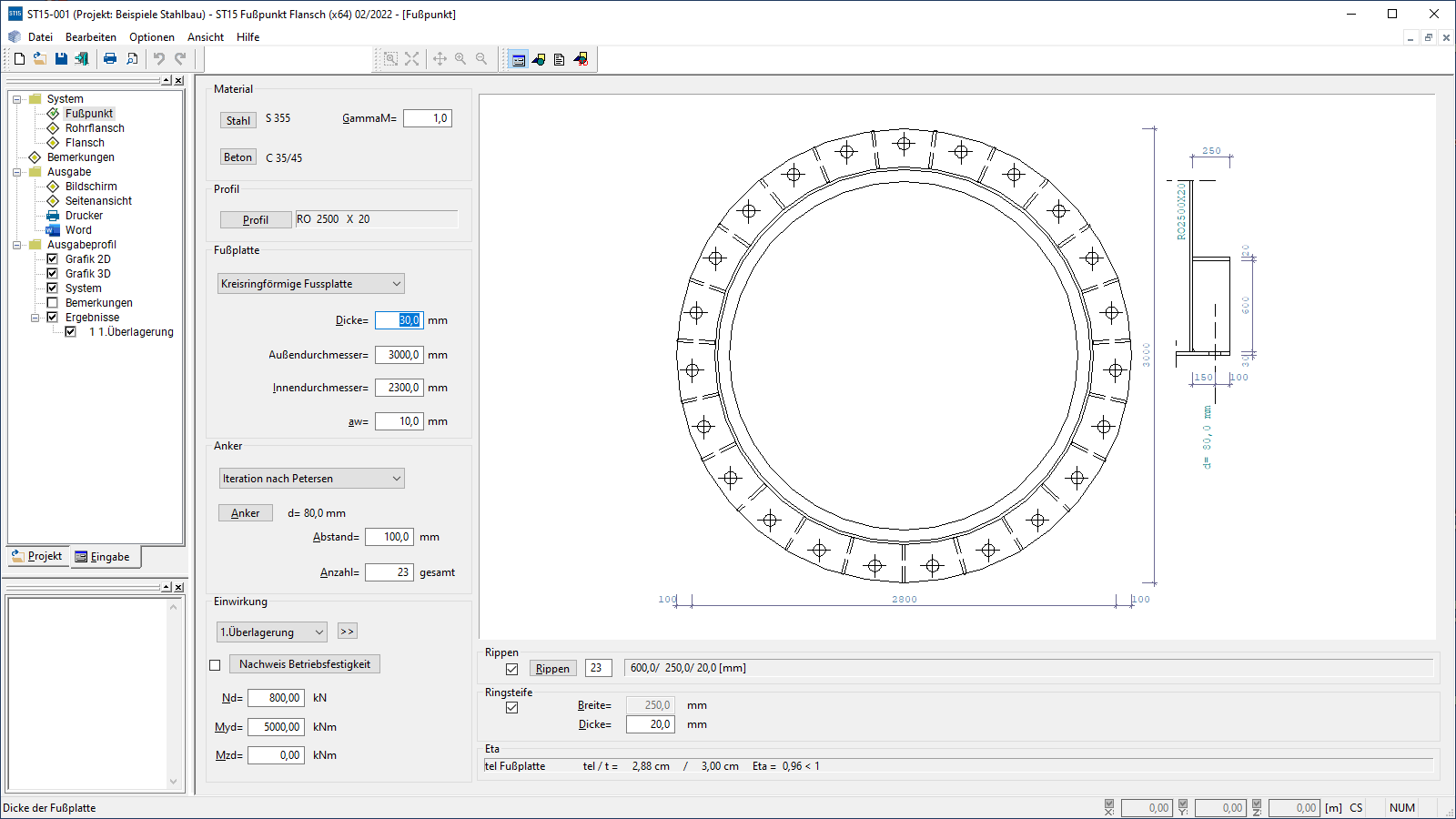The height and width of the screenshot is (819, 1456).
Task: Open the Datei menu
Action: [40, 37]
